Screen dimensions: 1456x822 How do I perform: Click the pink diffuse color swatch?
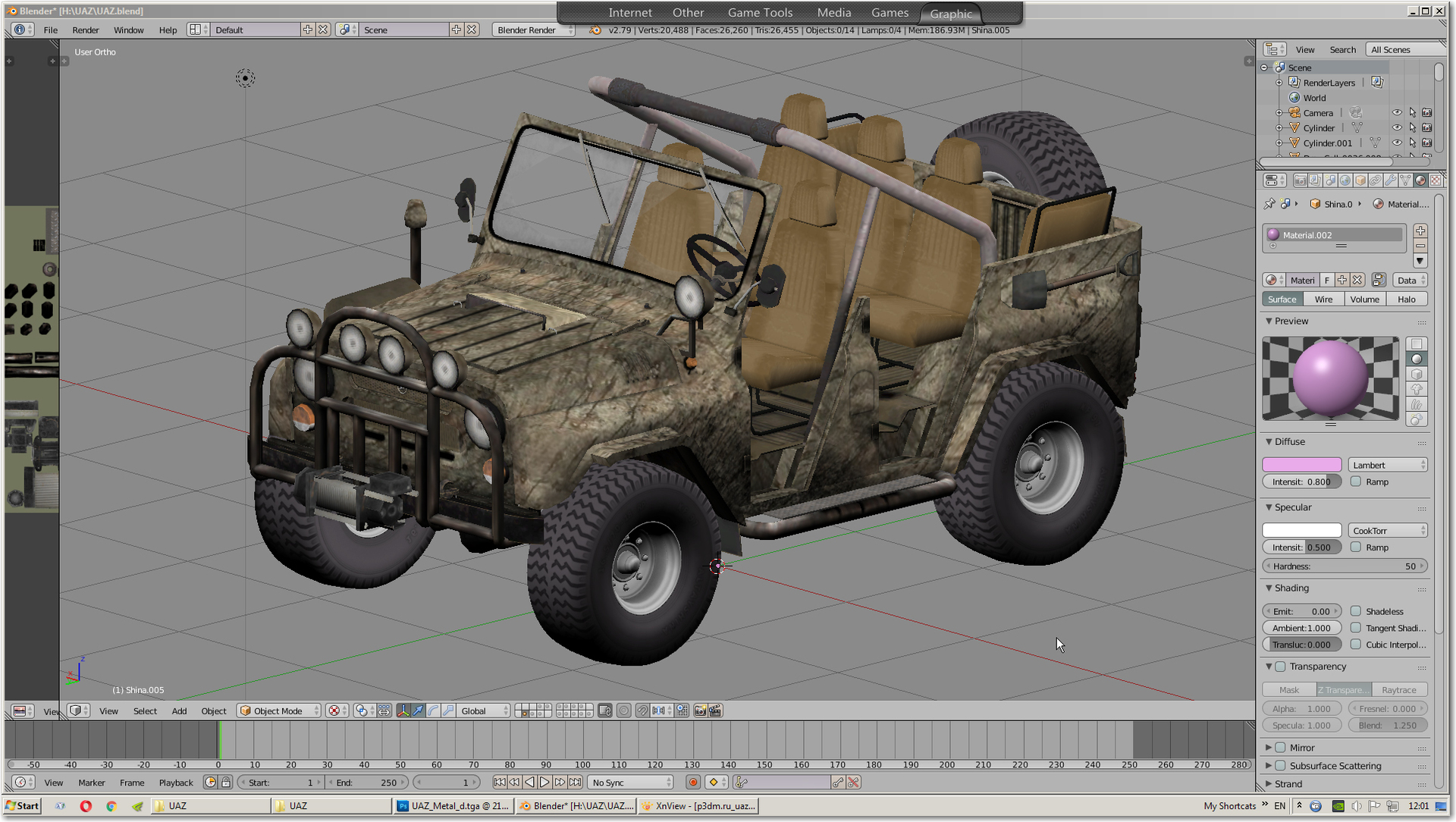coord(1302,465)
